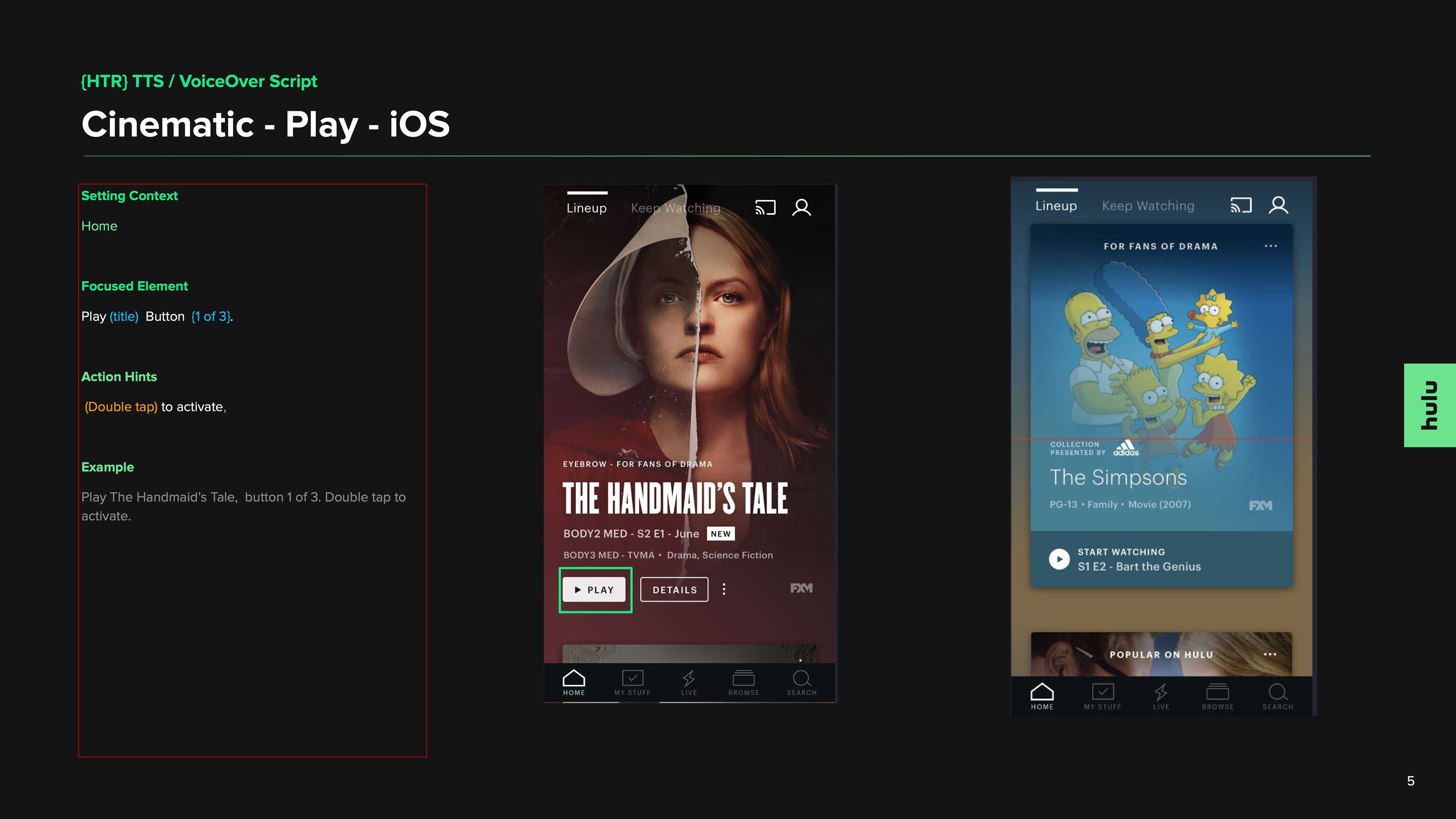Open profile icon on Handmaid's Tale screen
1456x819 pixels.
tap(802, 207)
